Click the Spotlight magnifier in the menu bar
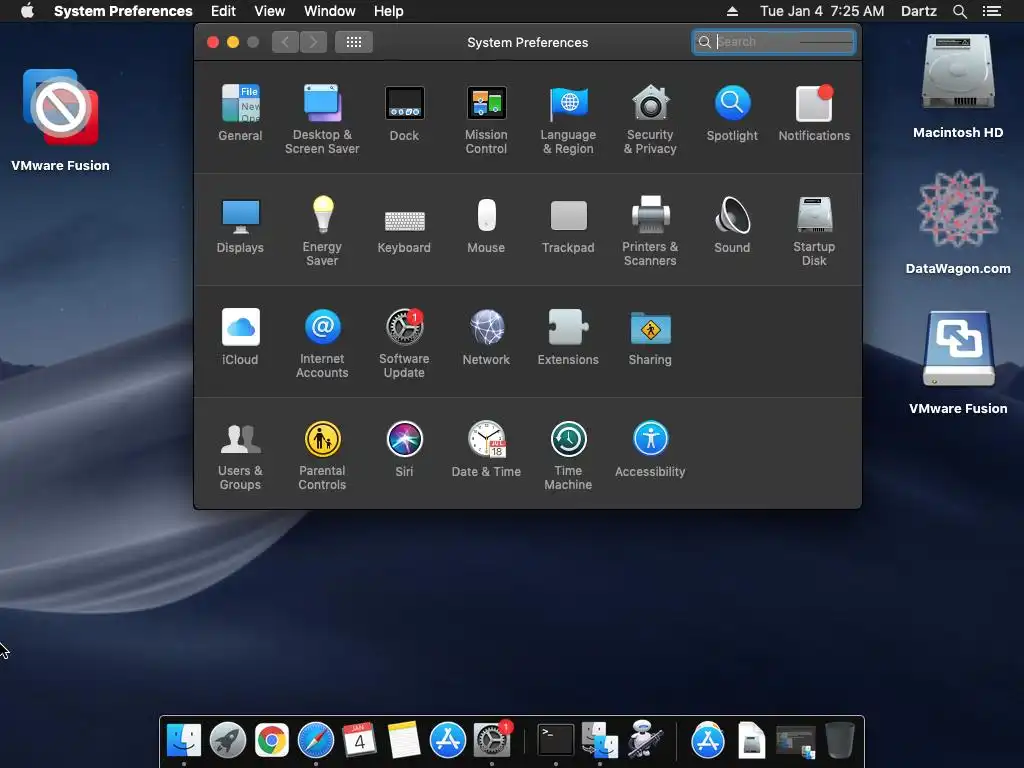The width and height of the screenshot is (1024, 768). click(x=960, y=11)
